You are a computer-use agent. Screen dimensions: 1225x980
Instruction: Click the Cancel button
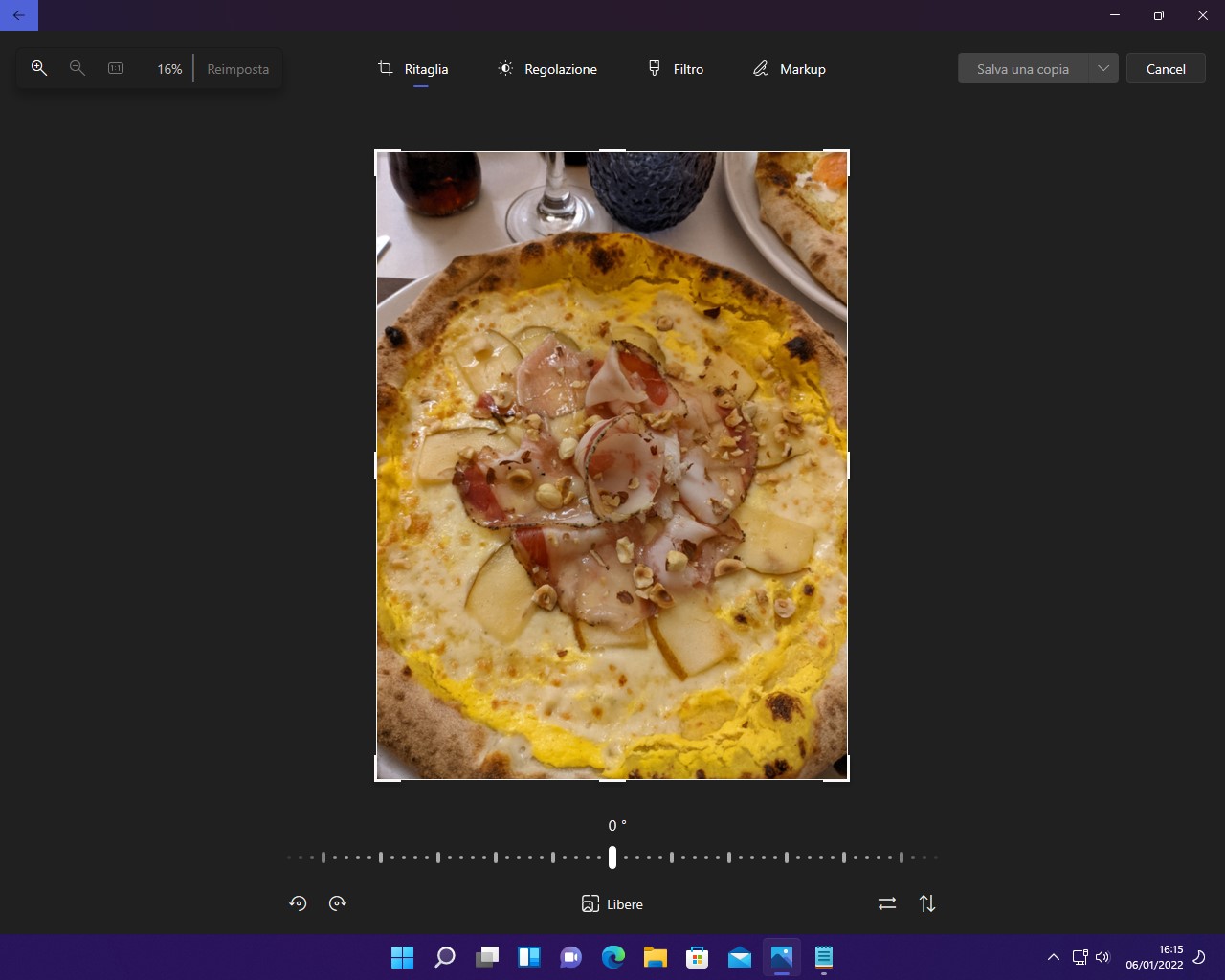pyautogui.click(x=1166, y=69)
